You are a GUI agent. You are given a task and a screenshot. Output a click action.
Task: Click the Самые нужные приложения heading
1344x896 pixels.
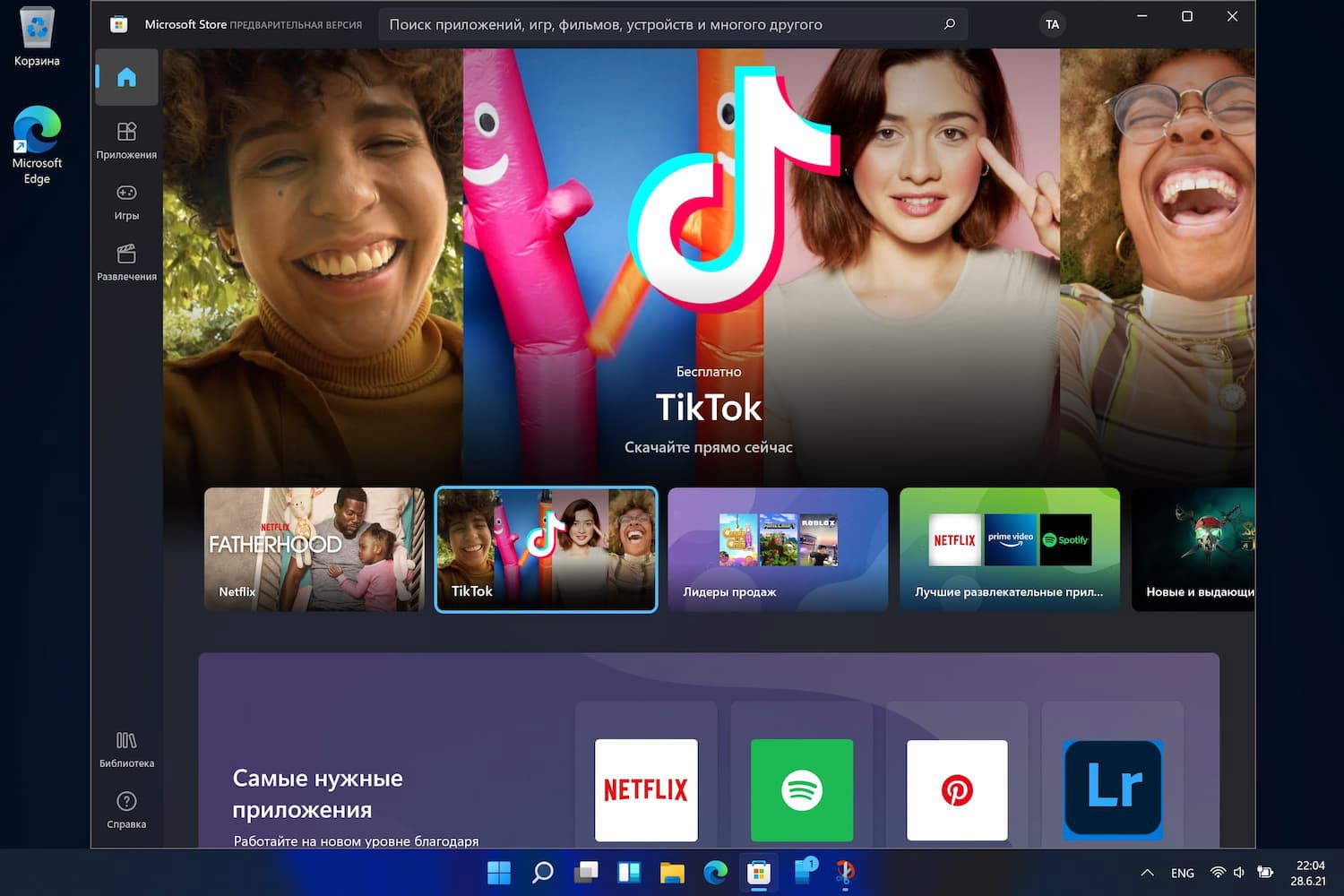coord(317,794)
